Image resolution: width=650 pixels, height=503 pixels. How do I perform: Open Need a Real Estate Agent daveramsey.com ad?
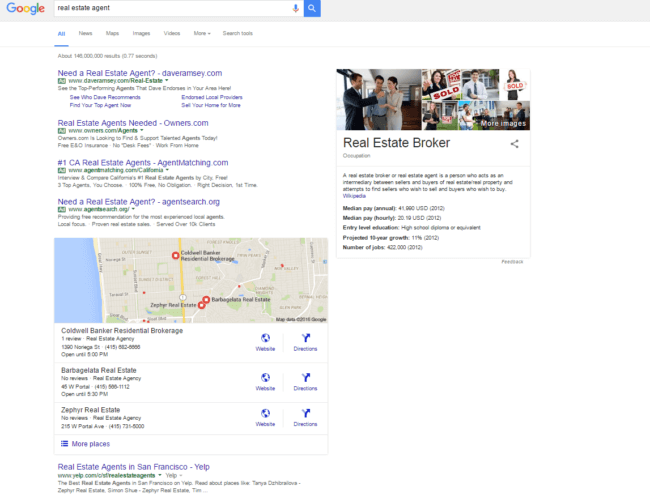(140, 73)
